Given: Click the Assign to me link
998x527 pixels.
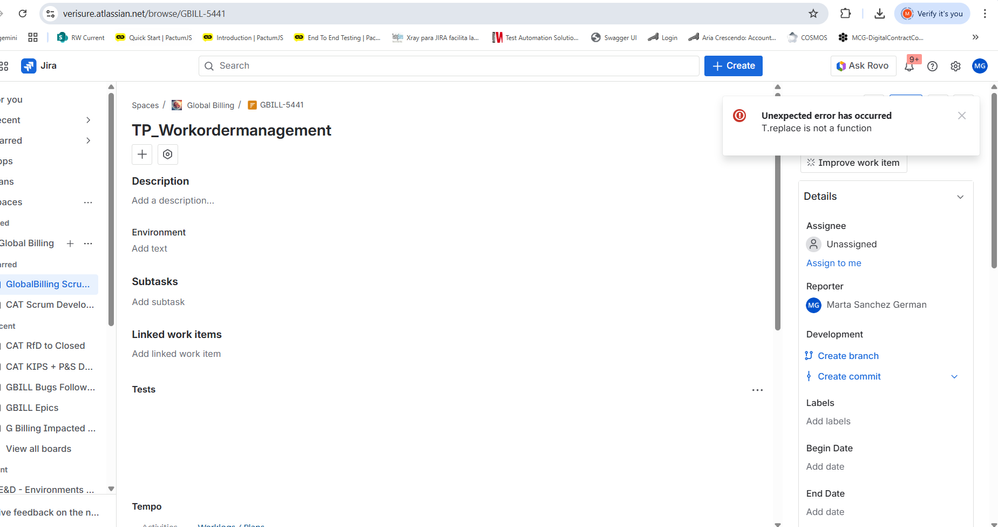Looking at the screenshot, I should 834,263.
